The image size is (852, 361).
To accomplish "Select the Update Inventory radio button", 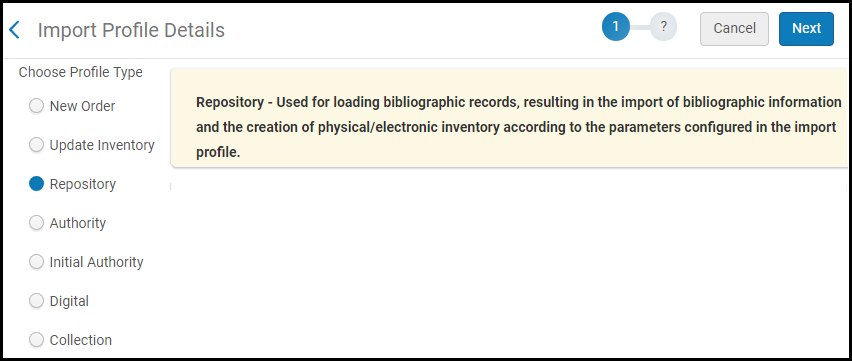I will pyautogui.click(x=36, y=145).
